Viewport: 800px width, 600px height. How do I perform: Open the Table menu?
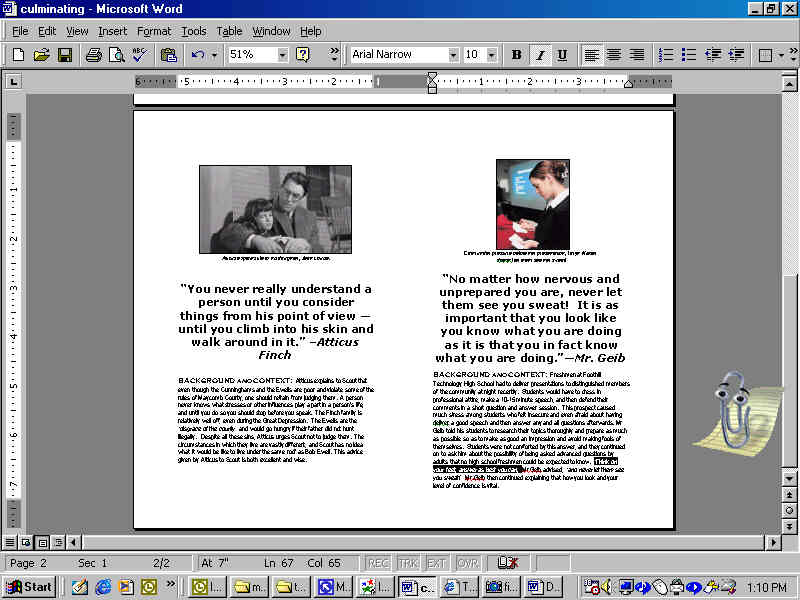point(229,31)
